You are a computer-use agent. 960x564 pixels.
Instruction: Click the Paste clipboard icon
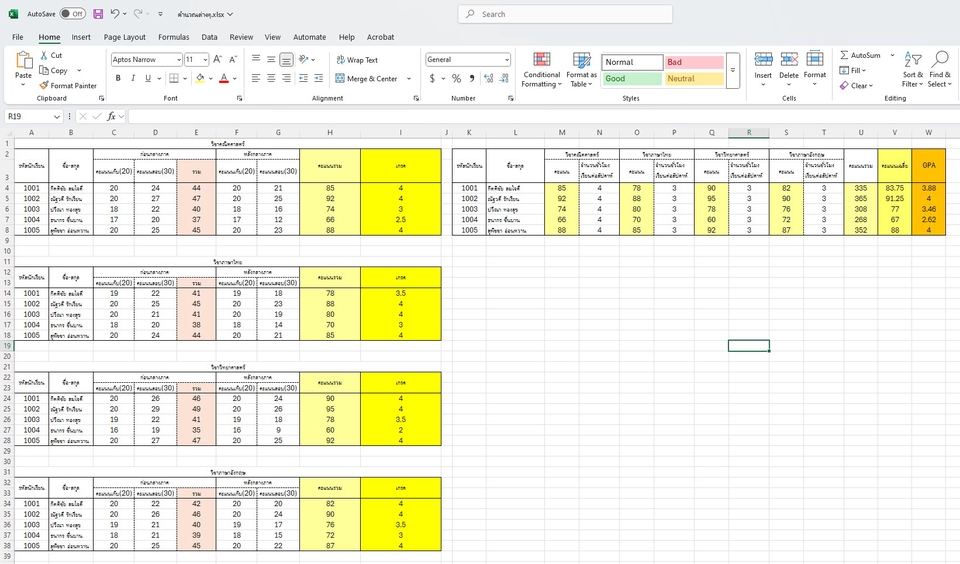(23, 61)
